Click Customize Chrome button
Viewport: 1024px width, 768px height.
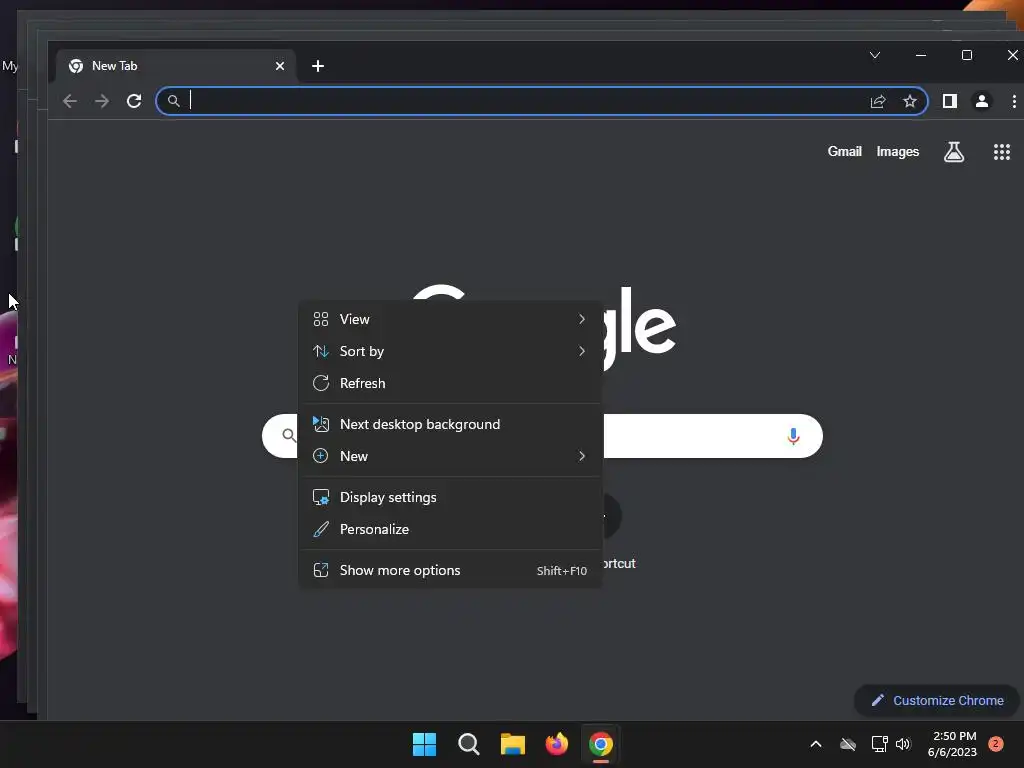coord(936,701)
